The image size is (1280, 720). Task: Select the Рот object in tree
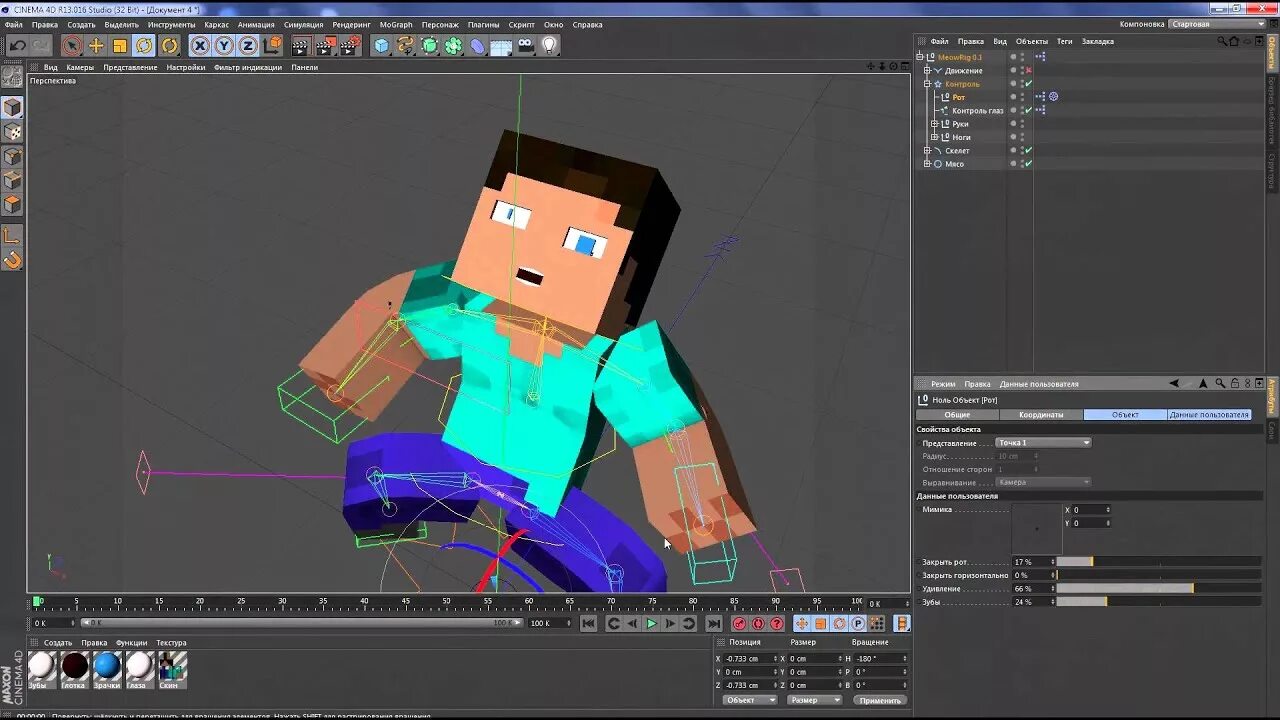[959, 97]
